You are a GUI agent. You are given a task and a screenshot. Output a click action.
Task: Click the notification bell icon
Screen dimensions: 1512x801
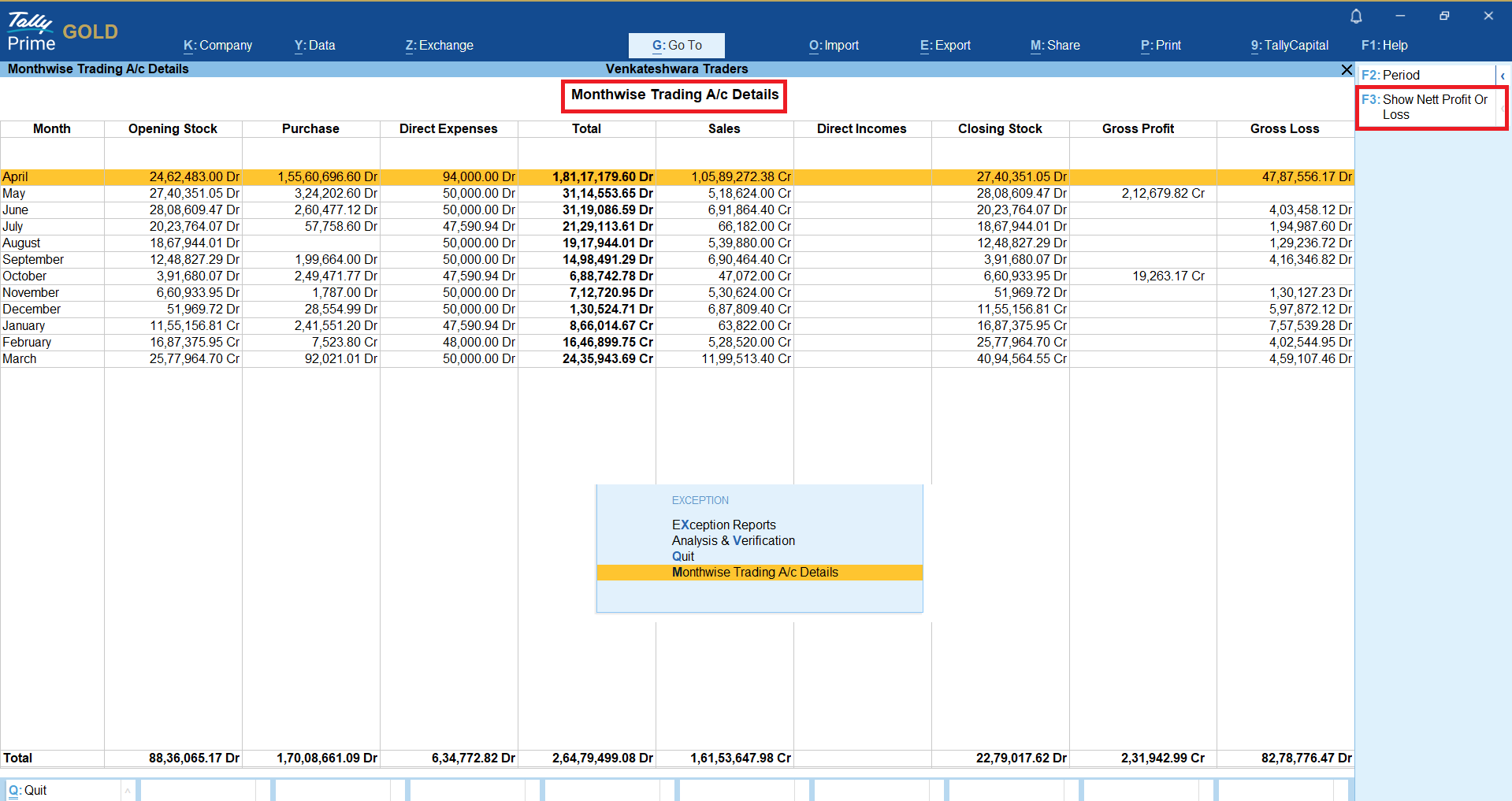click(x=1356, y=16)
